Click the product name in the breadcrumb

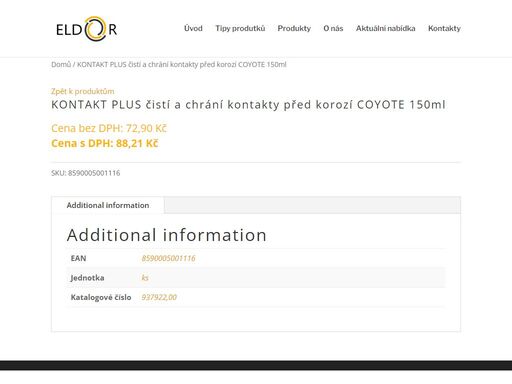(x=182, y=64)
